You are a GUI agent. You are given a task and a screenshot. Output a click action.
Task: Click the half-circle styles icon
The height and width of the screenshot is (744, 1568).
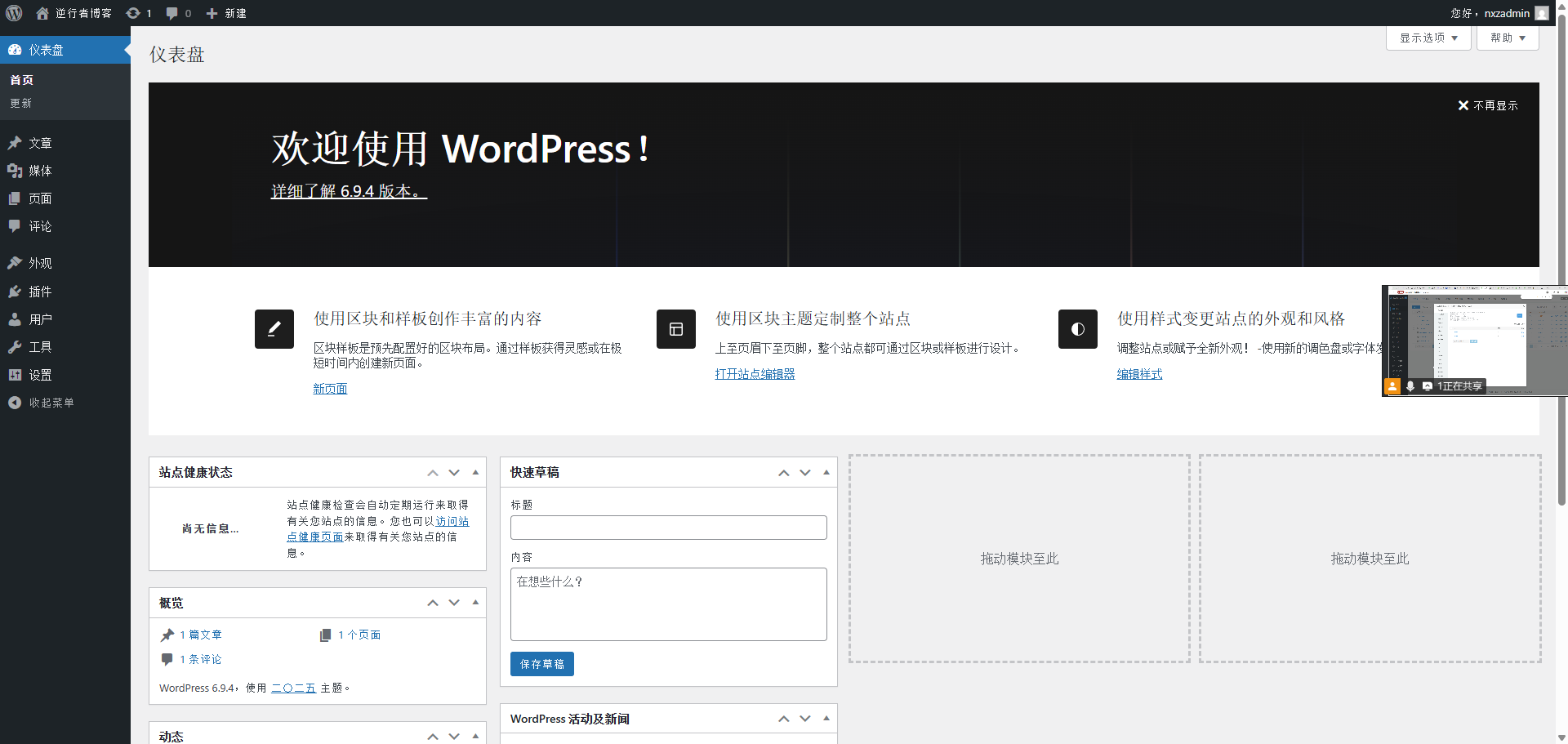coord(1078,329)
